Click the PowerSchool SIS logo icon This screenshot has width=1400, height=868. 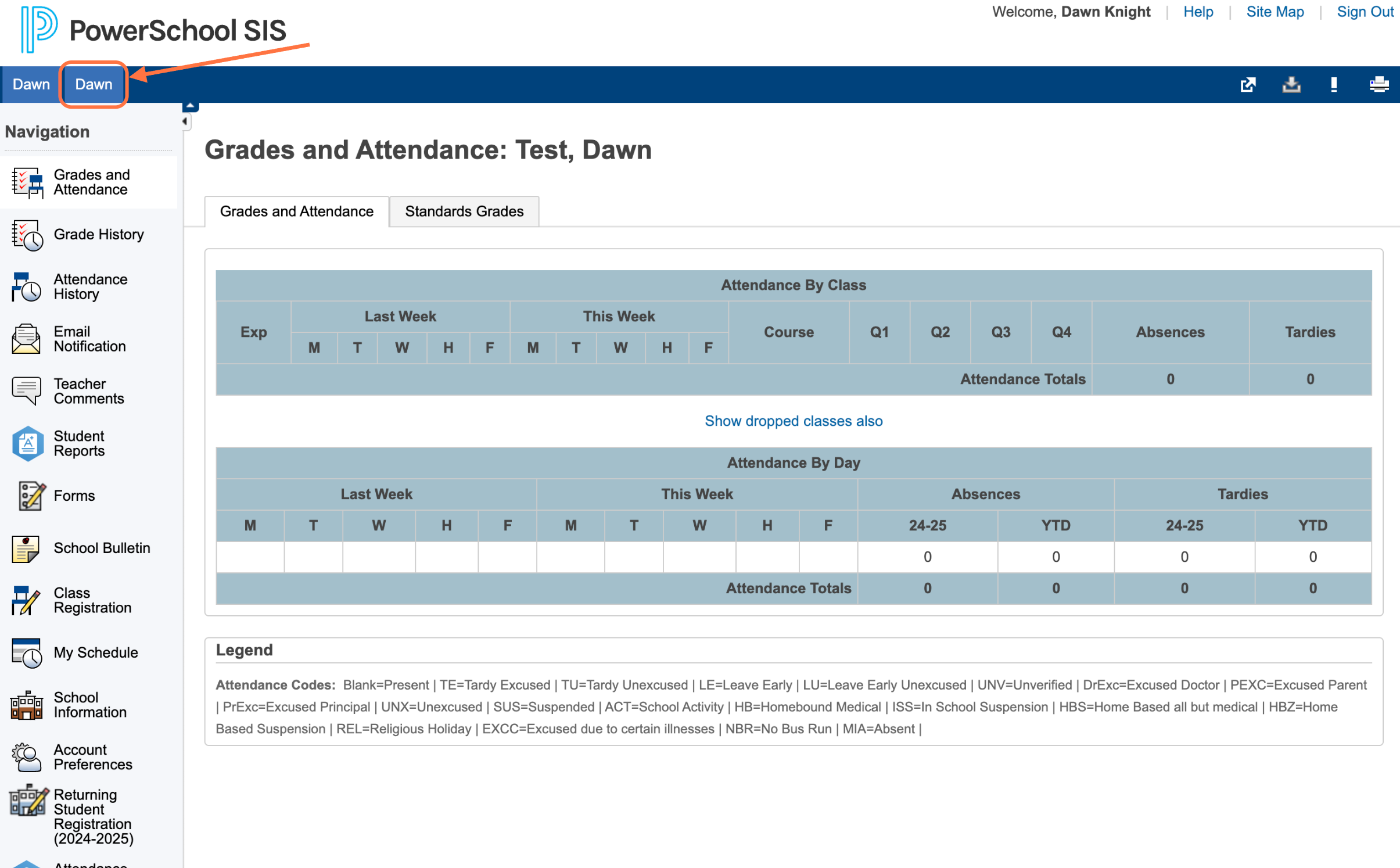click(39, 29)
